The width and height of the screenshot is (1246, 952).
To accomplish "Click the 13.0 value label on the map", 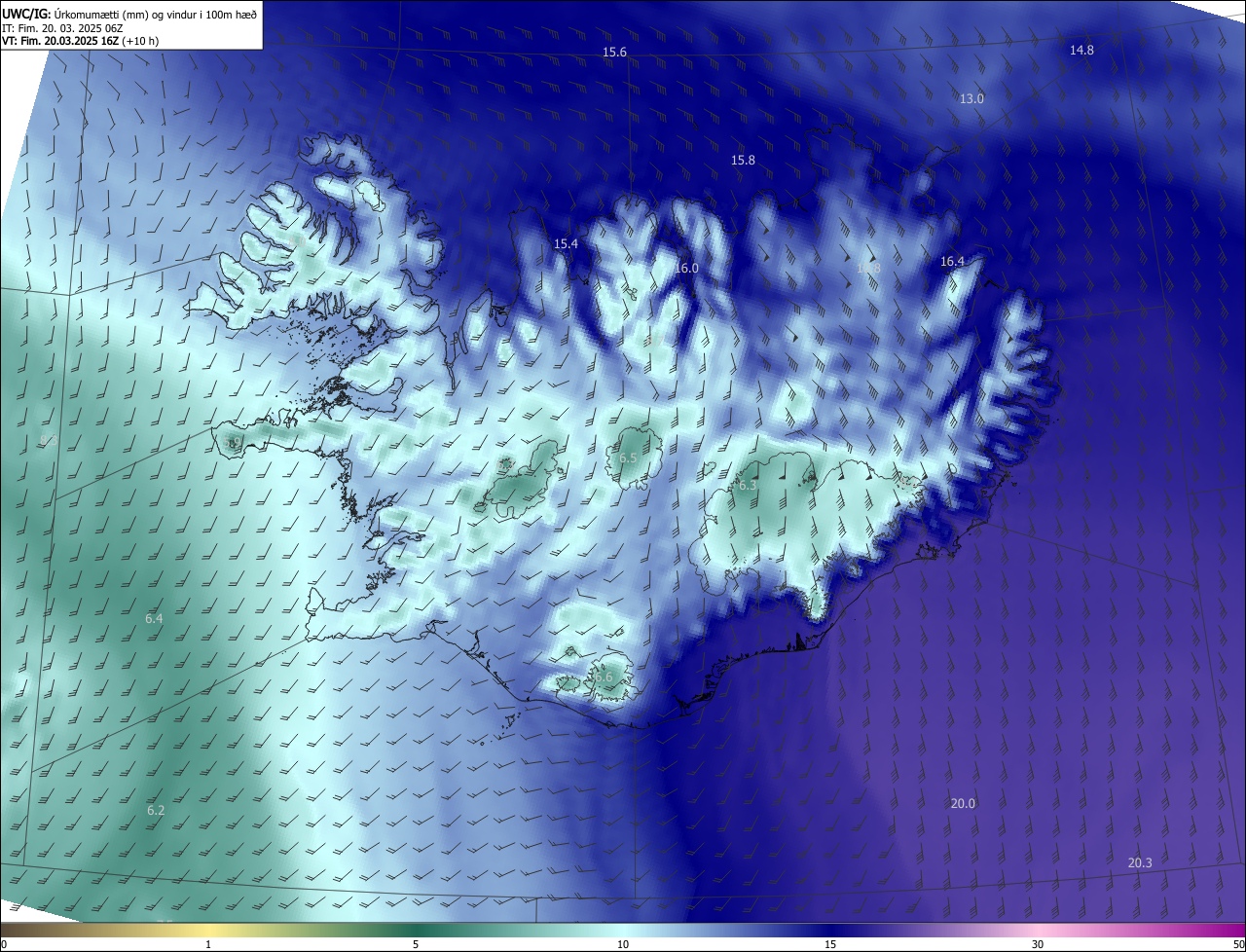I will click(x=971, y=99).
